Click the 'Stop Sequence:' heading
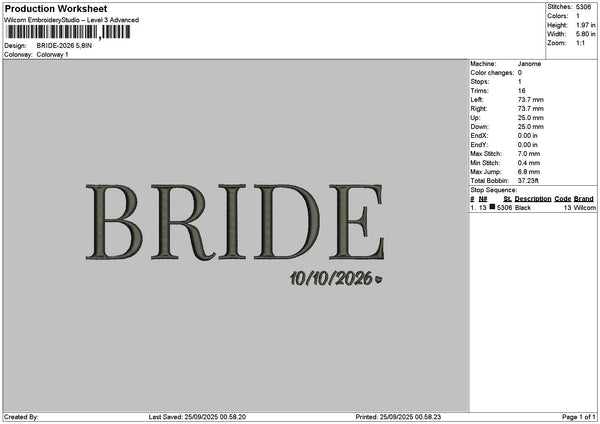The width and height of the screenshot is (600, 424). point(494,190)
